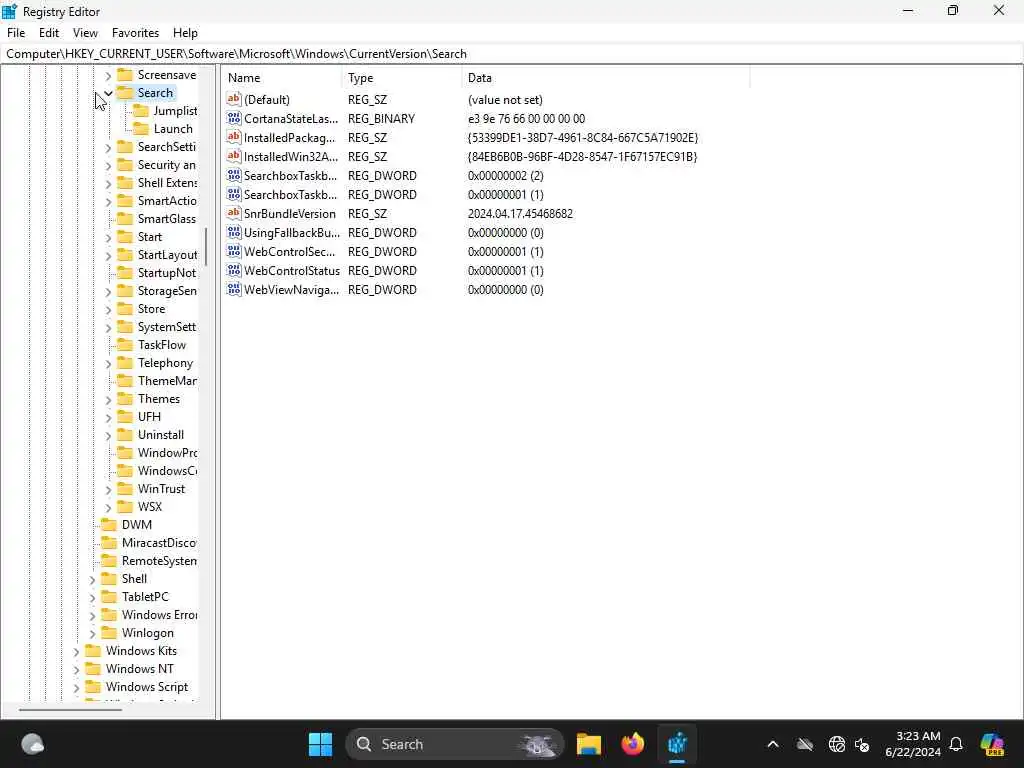Click the Registry Editor taskbar icon
The height and width of the screenshot is (768, 1024).
click(677, 744)
